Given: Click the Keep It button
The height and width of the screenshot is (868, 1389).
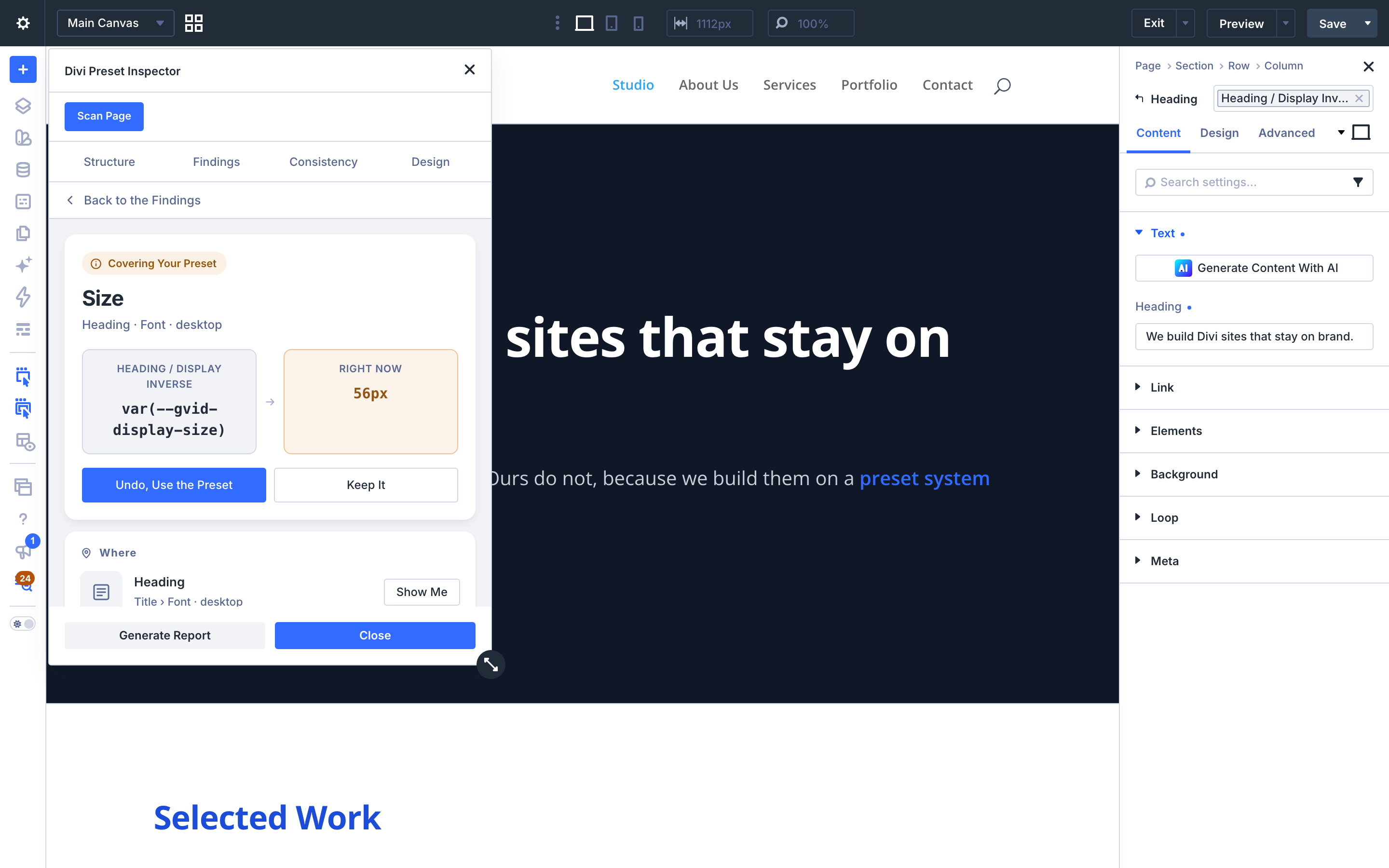Looking at the screenshot, I should (x=366, y=485).
